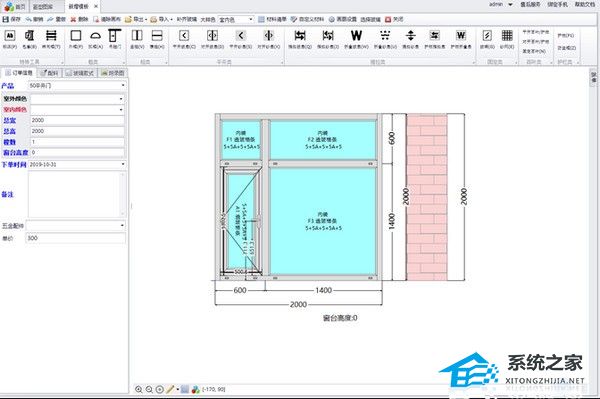Click the 清除画布 clear canvas button

[x=107, y=19]
